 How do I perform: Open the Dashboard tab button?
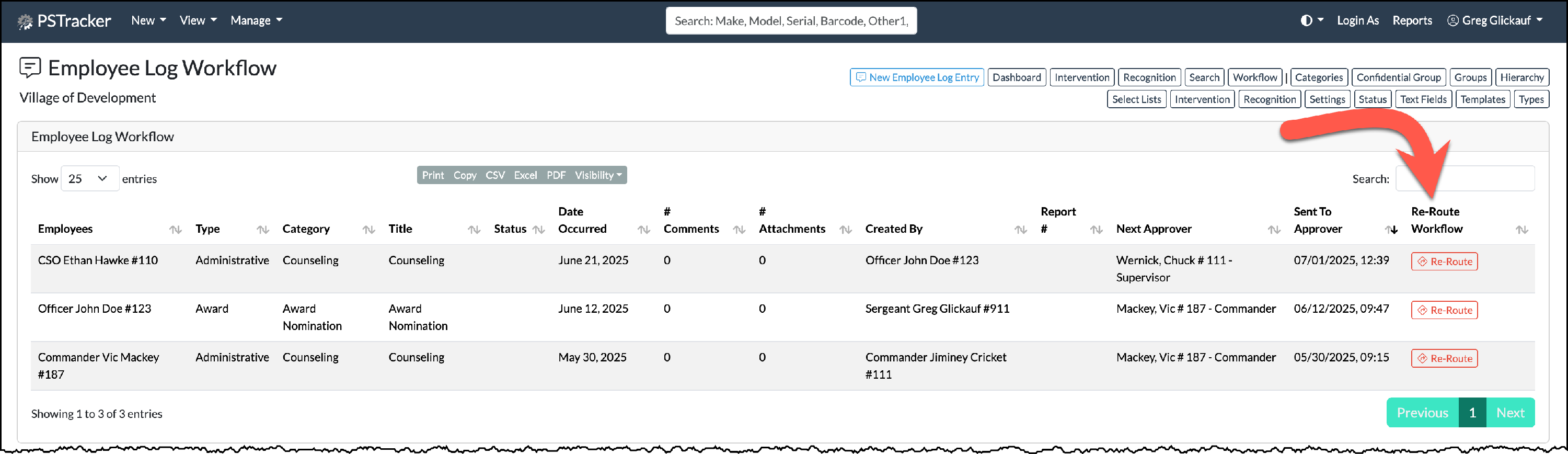[x=1017, y=77]
